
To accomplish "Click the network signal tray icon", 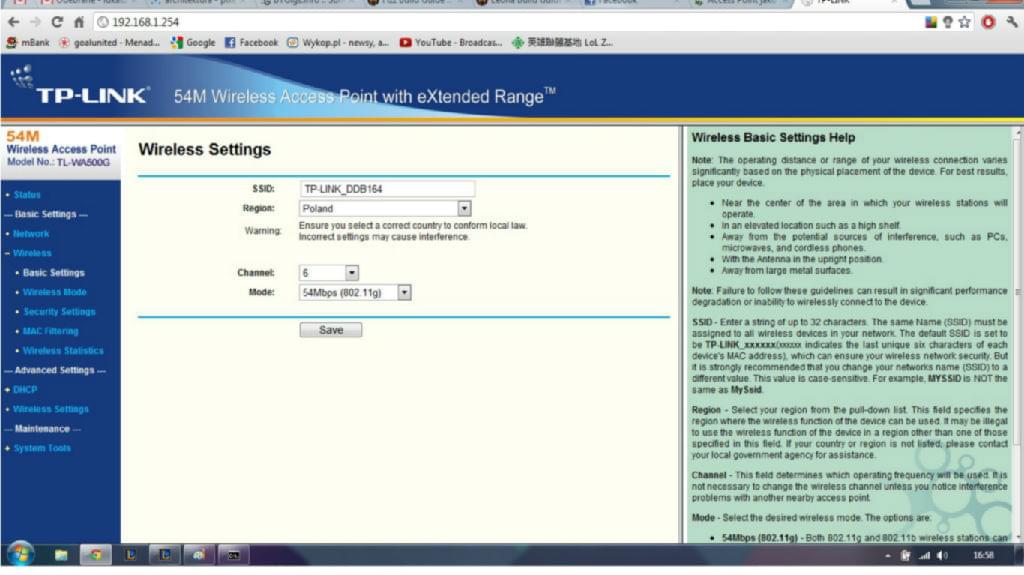I will coord(924,555).
